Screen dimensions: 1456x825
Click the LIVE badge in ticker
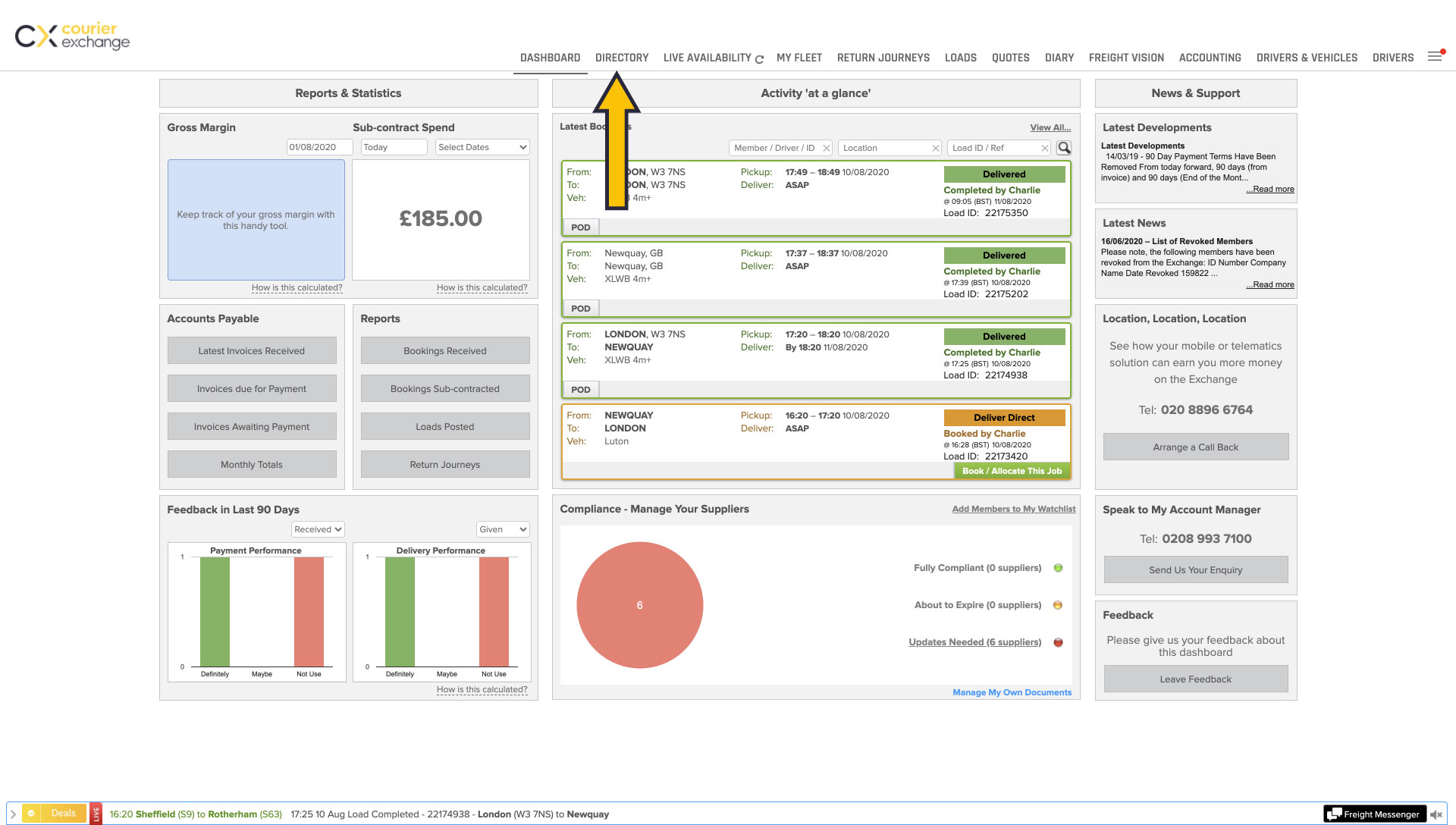pos(96,814)
